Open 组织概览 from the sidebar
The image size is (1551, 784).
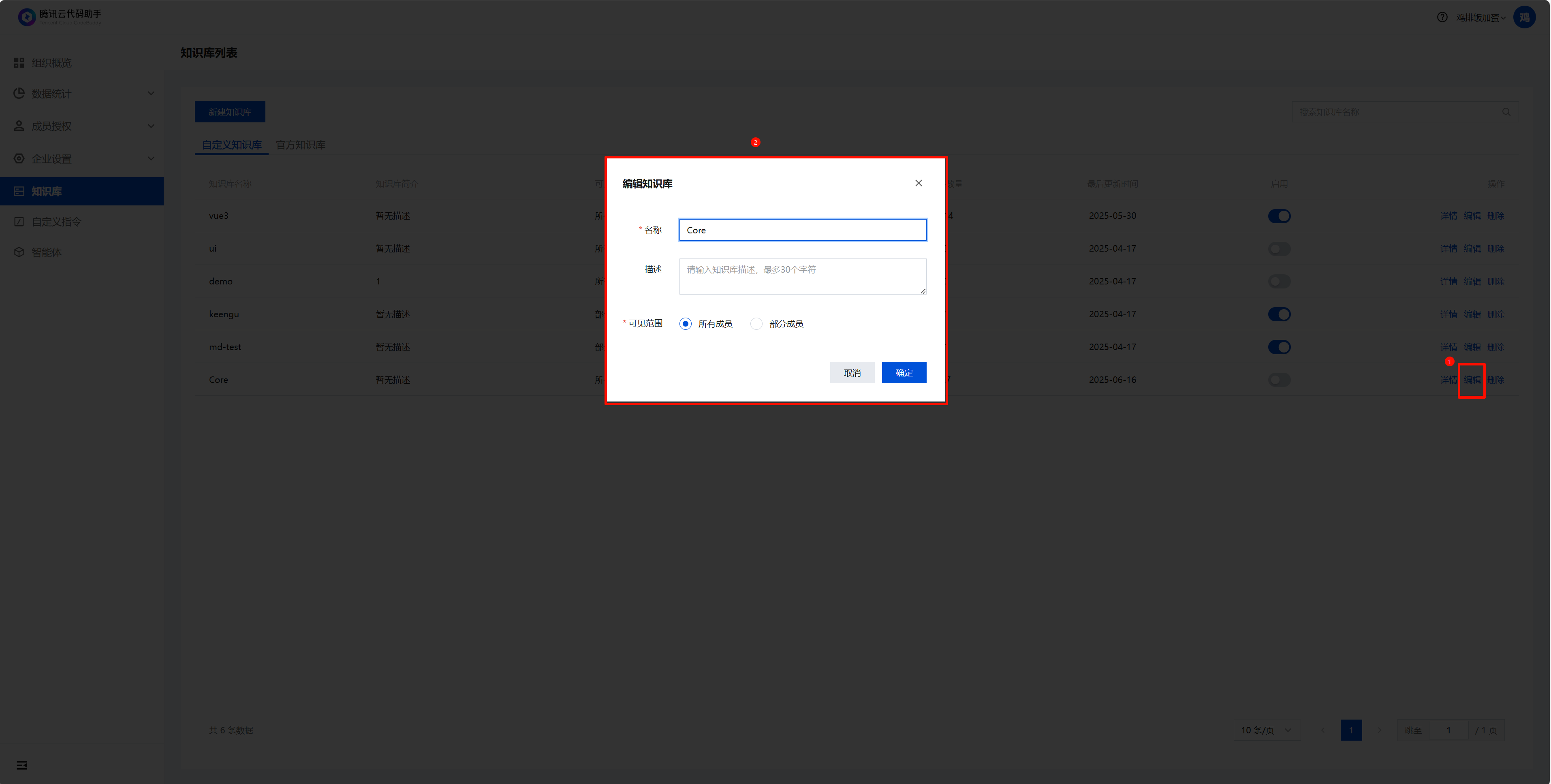[51, 63]
